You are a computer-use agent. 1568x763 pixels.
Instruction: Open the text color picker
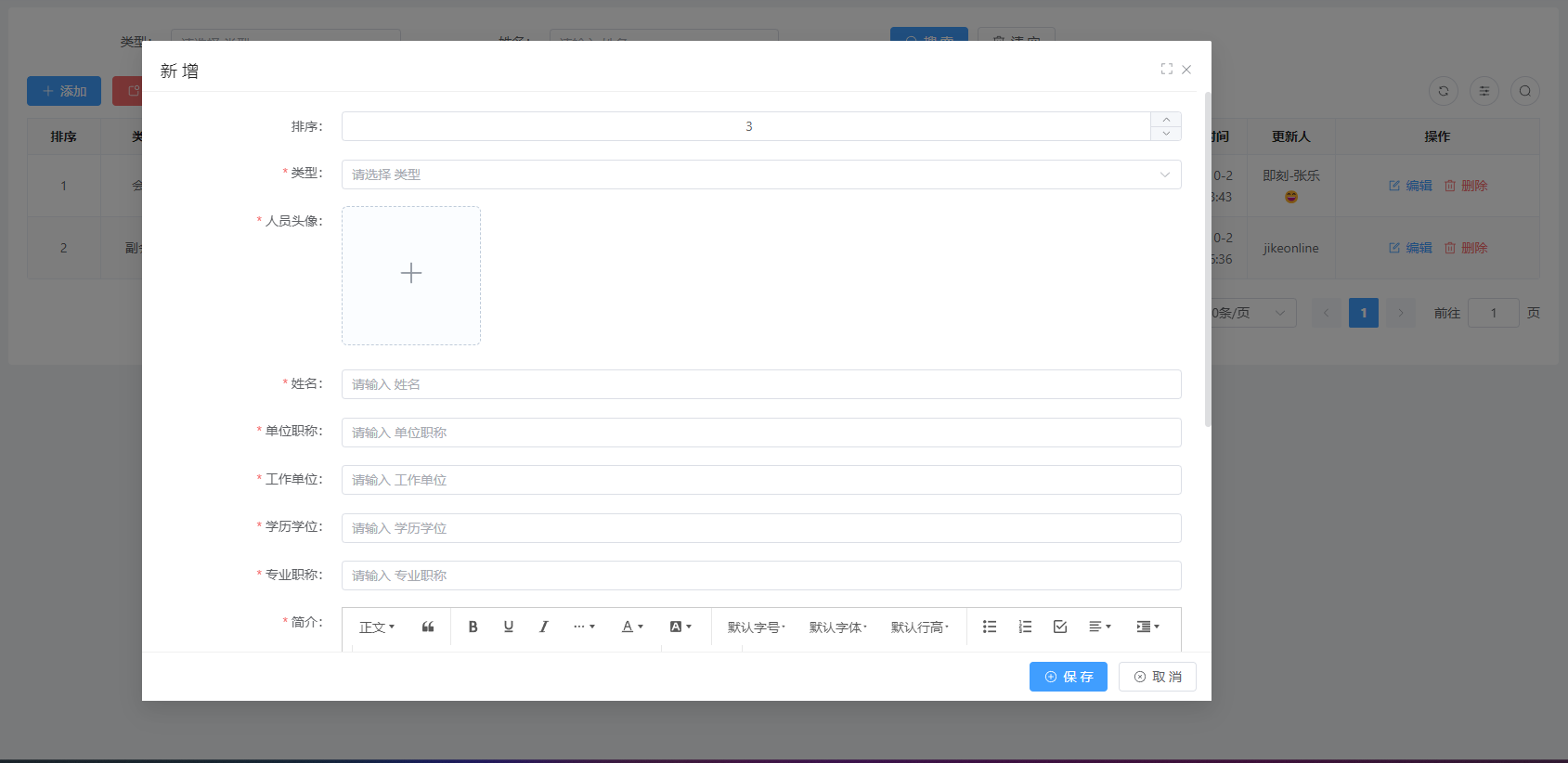632,627
